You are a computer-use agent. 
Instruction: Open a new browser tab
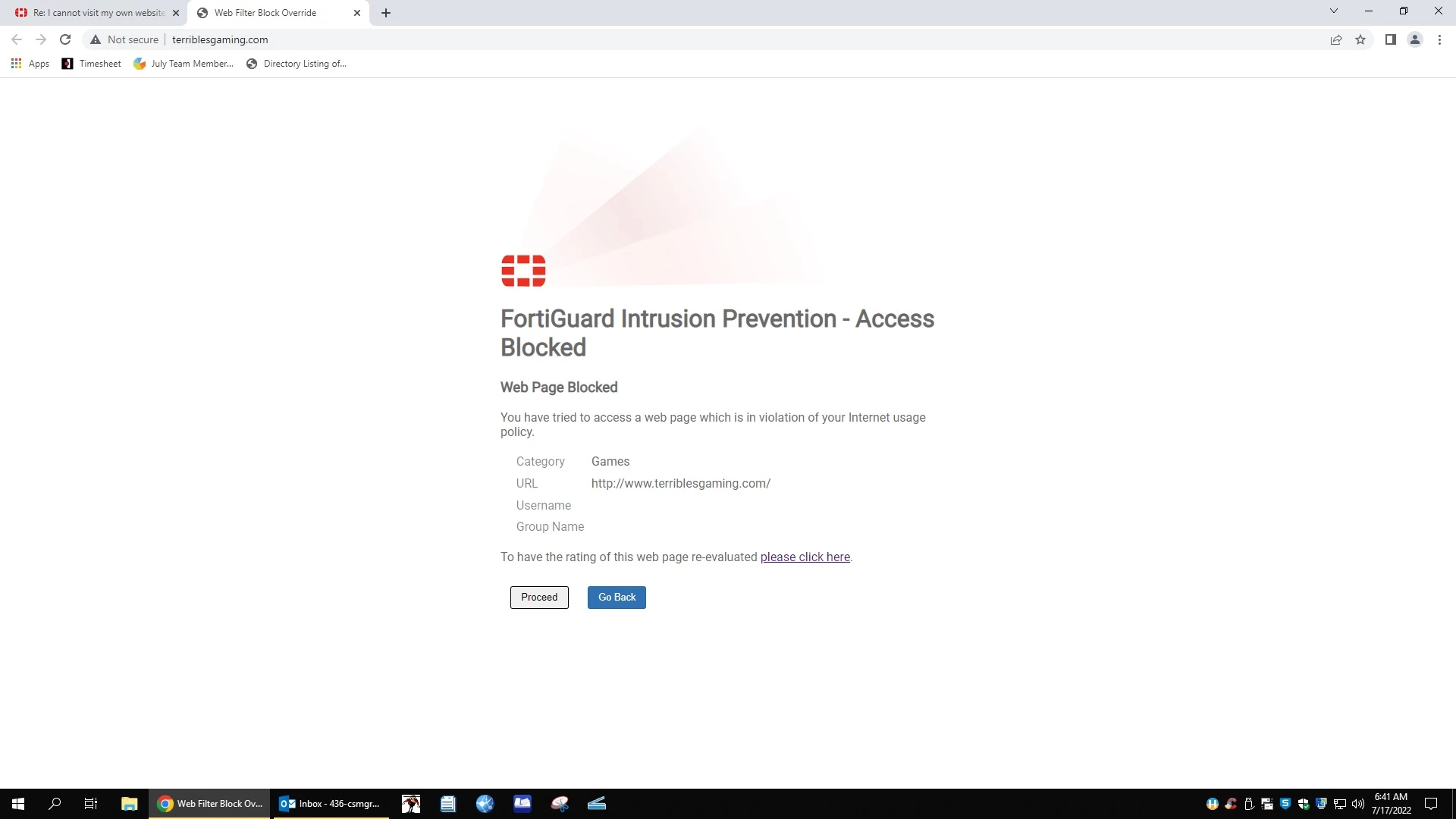(386, 13)
